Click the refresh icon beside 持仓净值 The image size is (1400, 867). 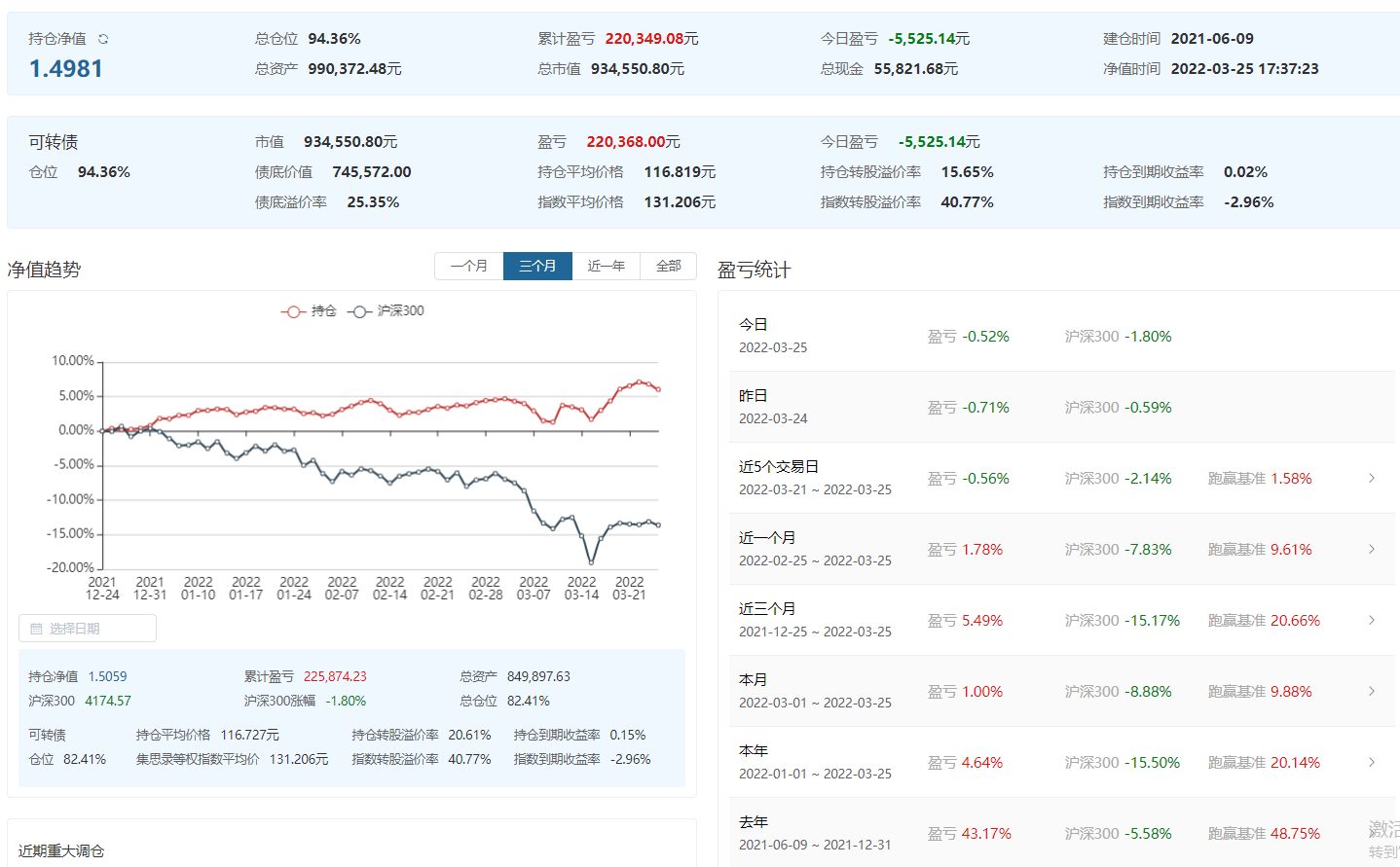[103, 39]
